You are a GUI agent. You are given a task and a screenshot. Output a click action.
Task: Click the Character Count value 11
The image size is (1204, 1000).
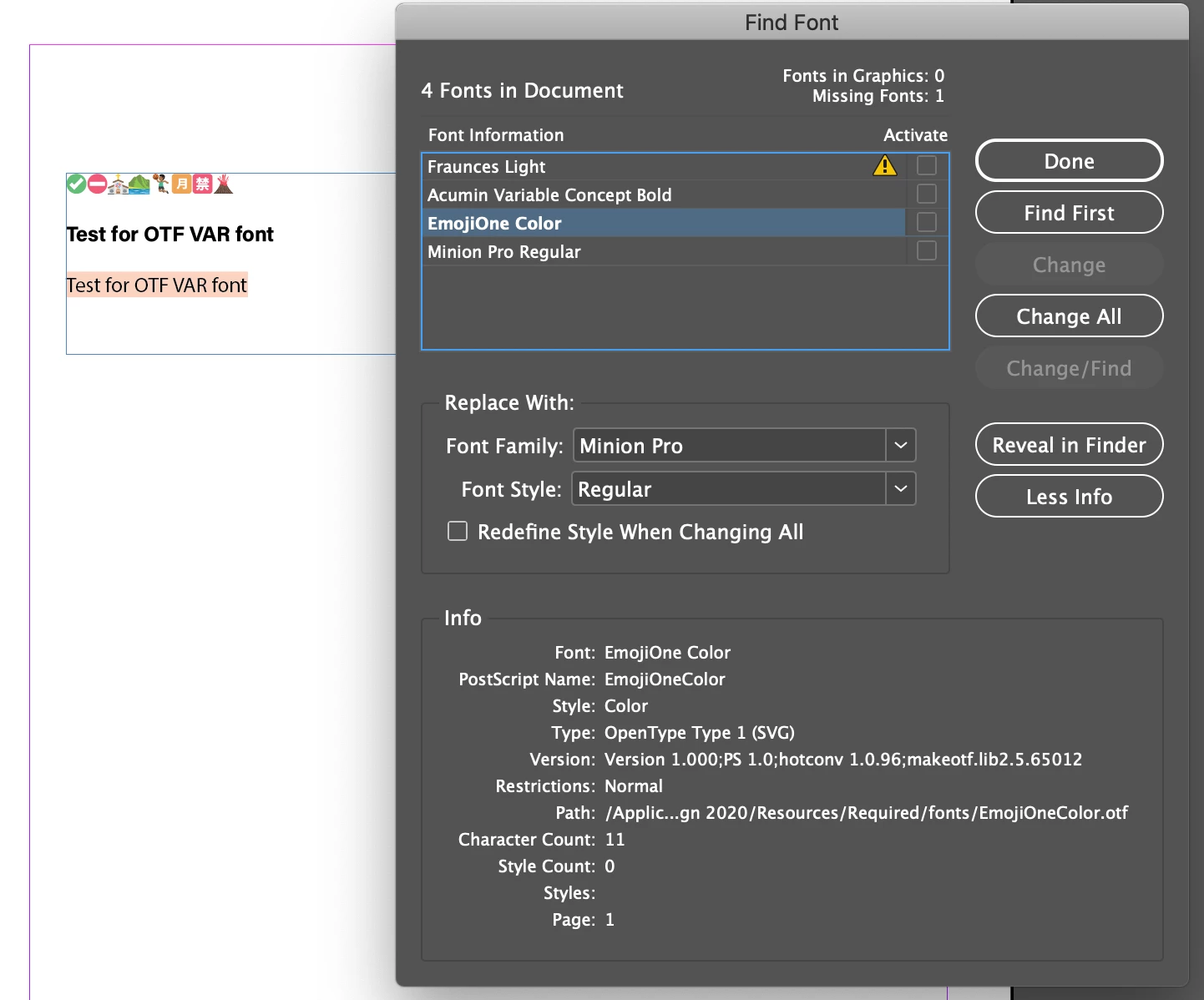click(615, 839)
